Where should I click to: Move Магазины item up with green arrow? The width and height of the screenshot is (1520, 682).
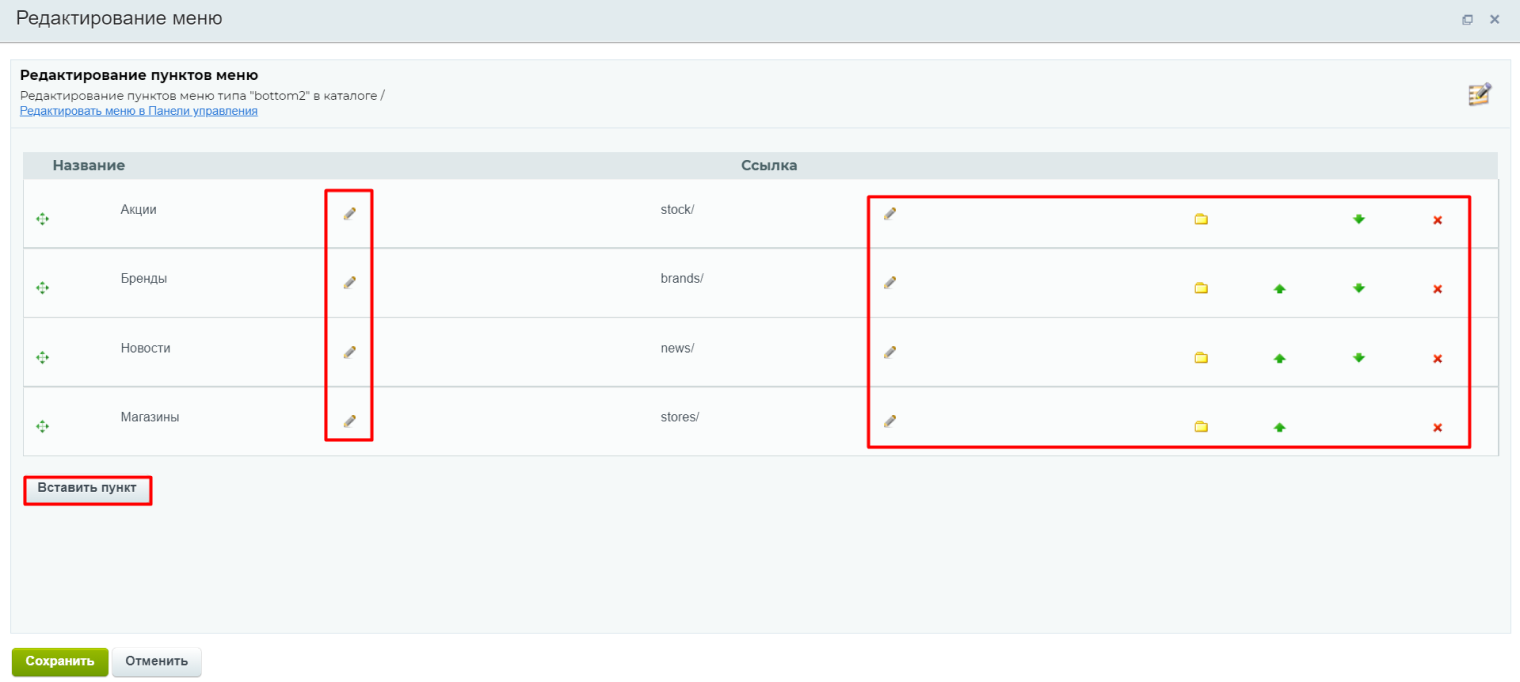[x=1279, y=427]
